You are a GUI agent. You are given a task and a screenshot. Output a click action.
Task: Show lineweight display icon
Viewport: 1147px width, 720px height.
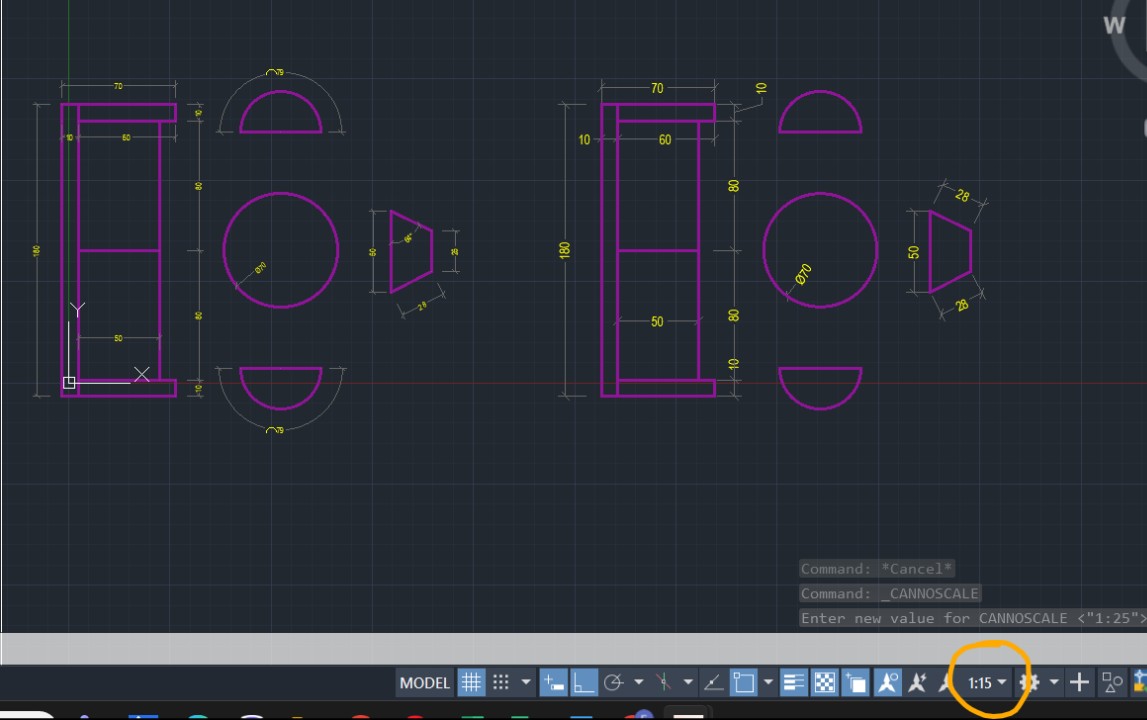794,683
